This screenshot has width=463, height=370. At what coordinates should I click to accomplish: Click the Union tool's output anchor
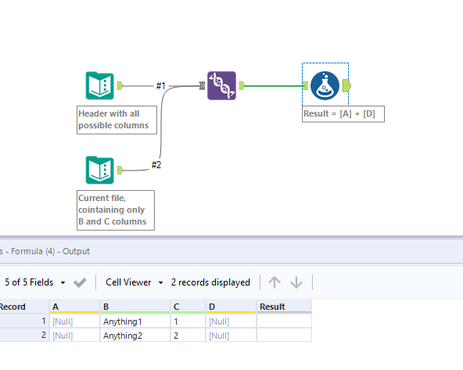[242, 86]
